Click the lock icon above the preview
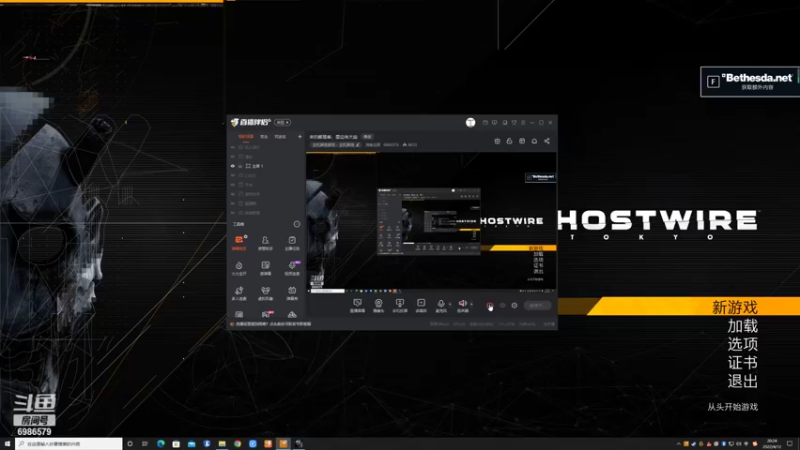This screenshot has height=450, width=800. tap(509, 141)
